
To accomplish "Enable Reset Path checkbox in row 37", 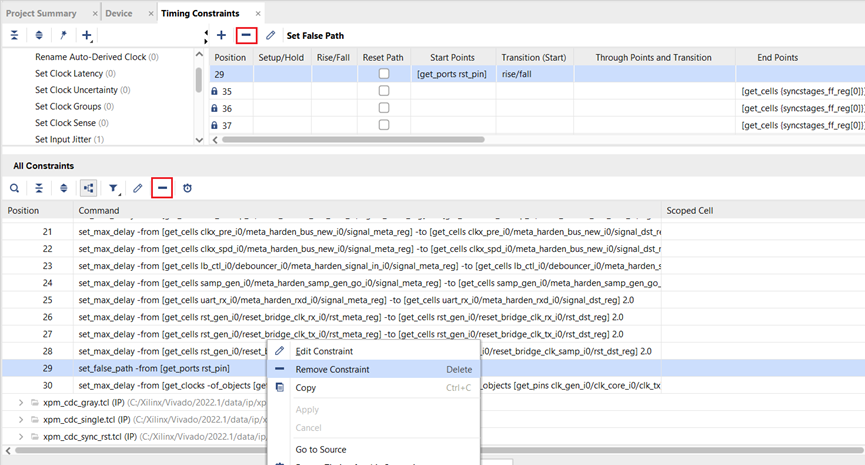I will click(x=383, y=124).
